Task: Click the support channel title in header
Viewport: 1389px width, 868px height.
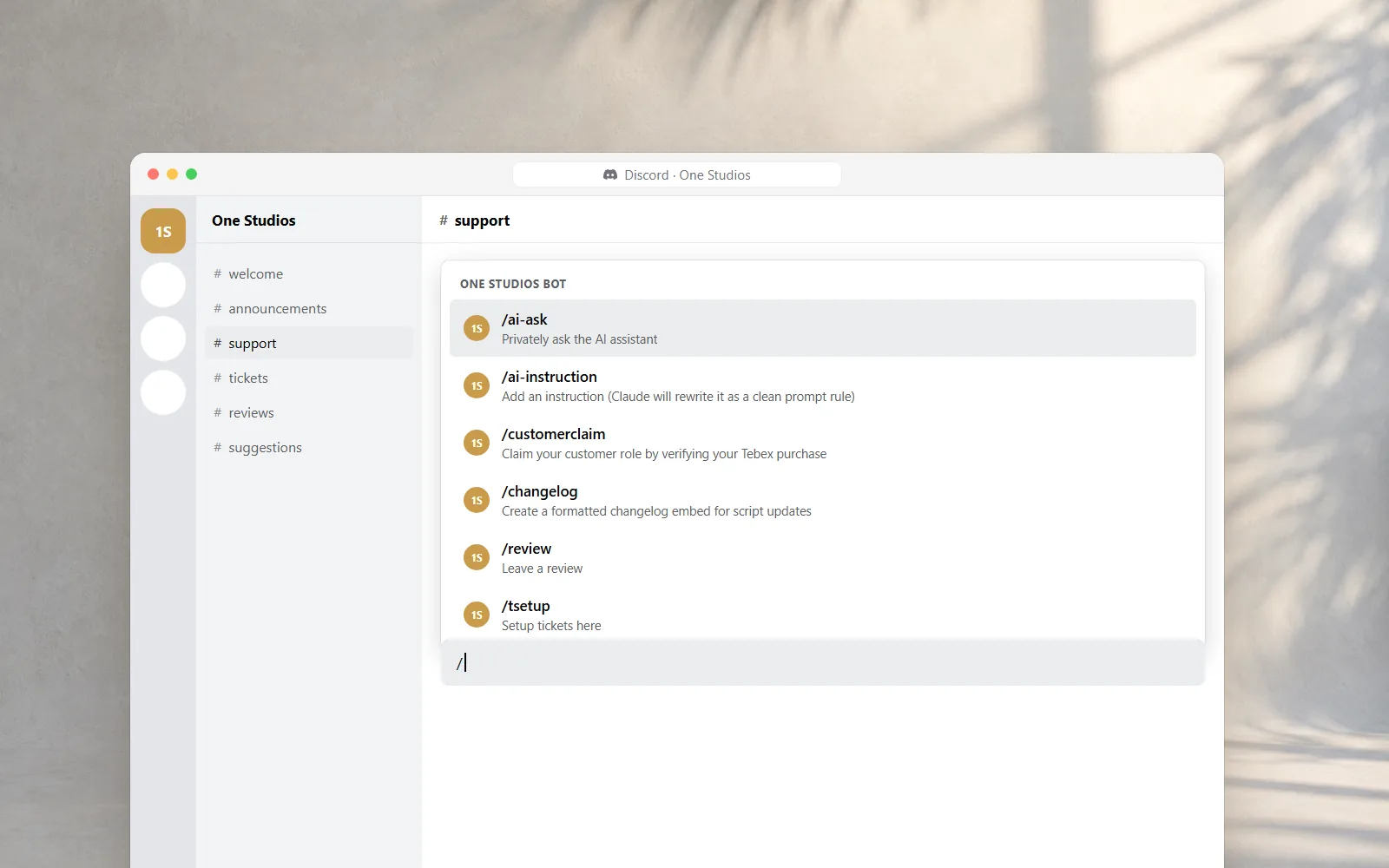Action: pyautogui.click(x=482, y=220)
